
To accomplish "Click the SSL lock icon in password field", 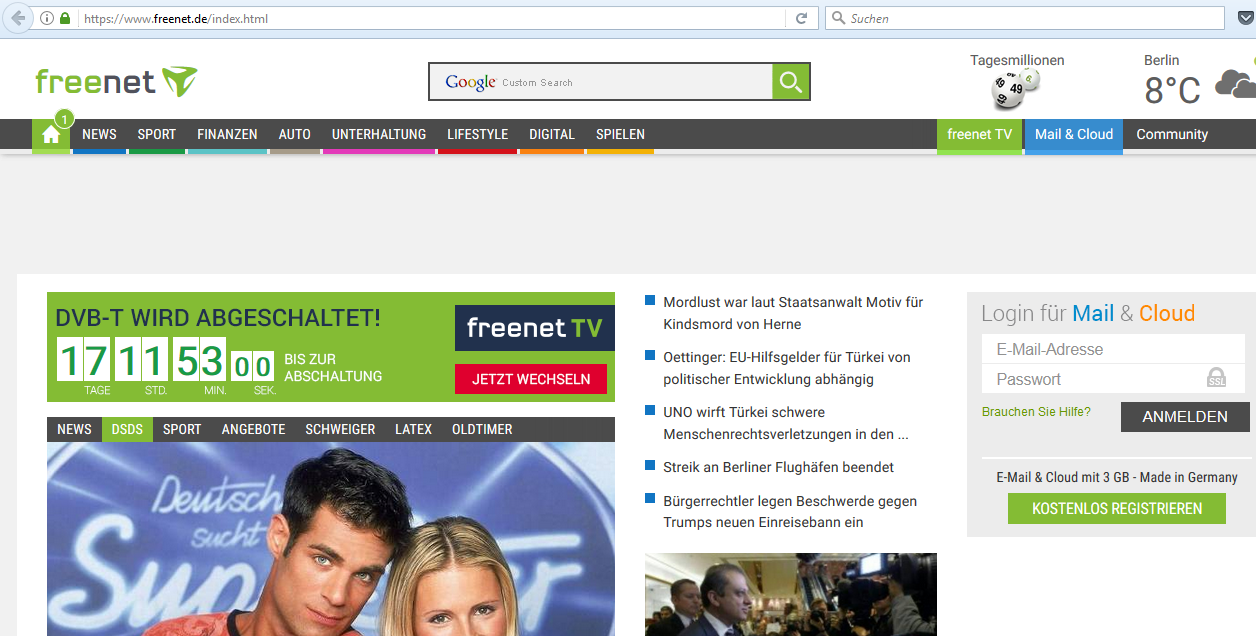I will pyautogui.click(x=1216, y=378).
